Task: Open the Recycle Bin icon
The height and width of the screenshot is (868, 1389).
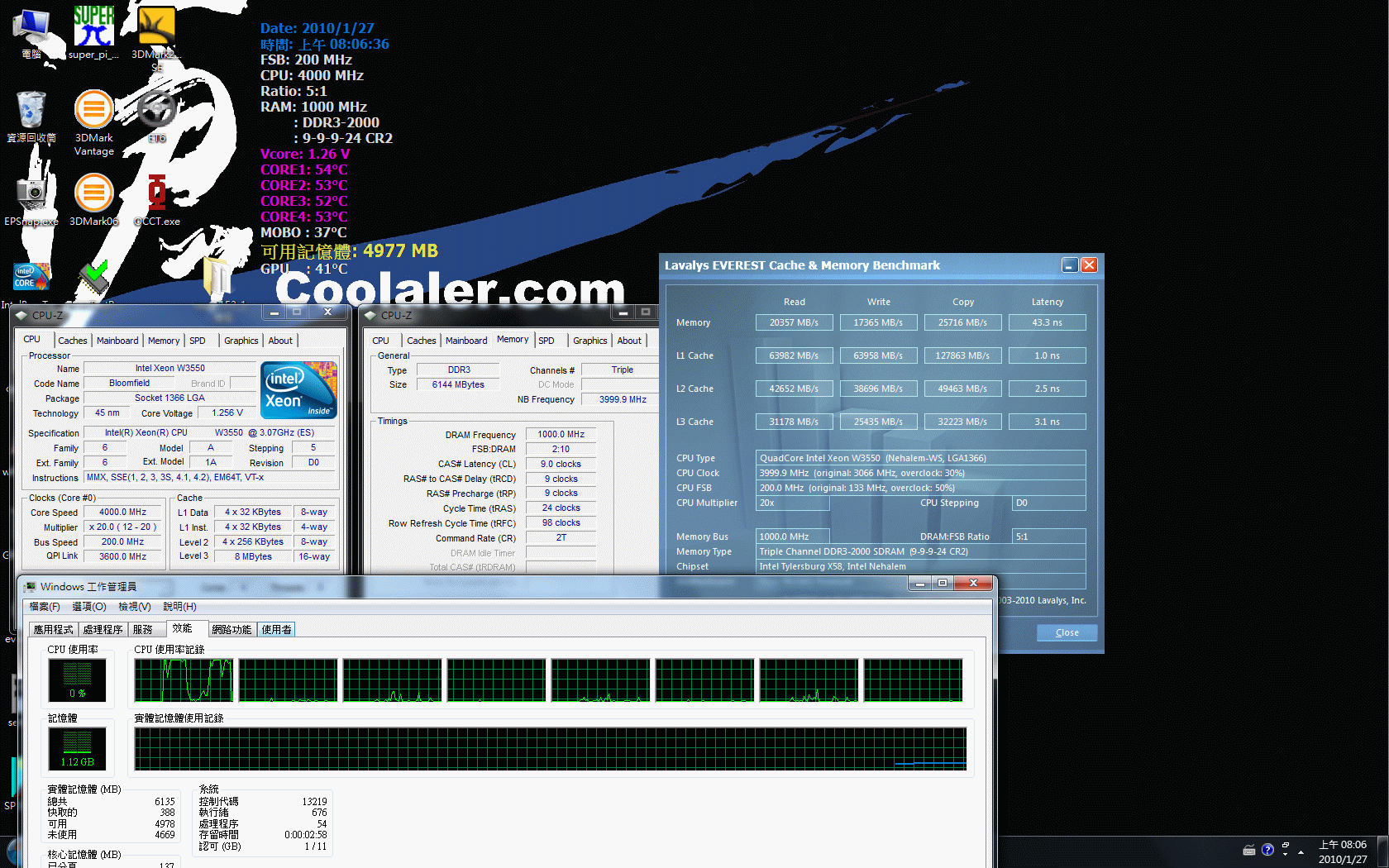Action: click(x=31, y=116)
